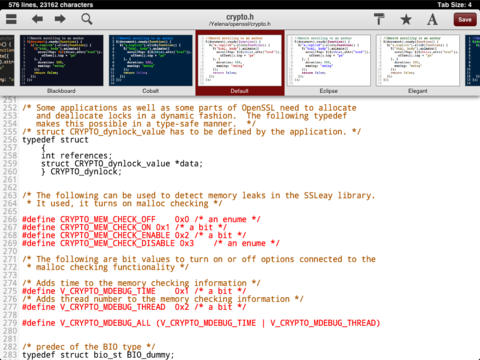Screen dimensions: 480x360
Task: Tap the Tab Size: 4 indicator
Action: pos(454,5)
